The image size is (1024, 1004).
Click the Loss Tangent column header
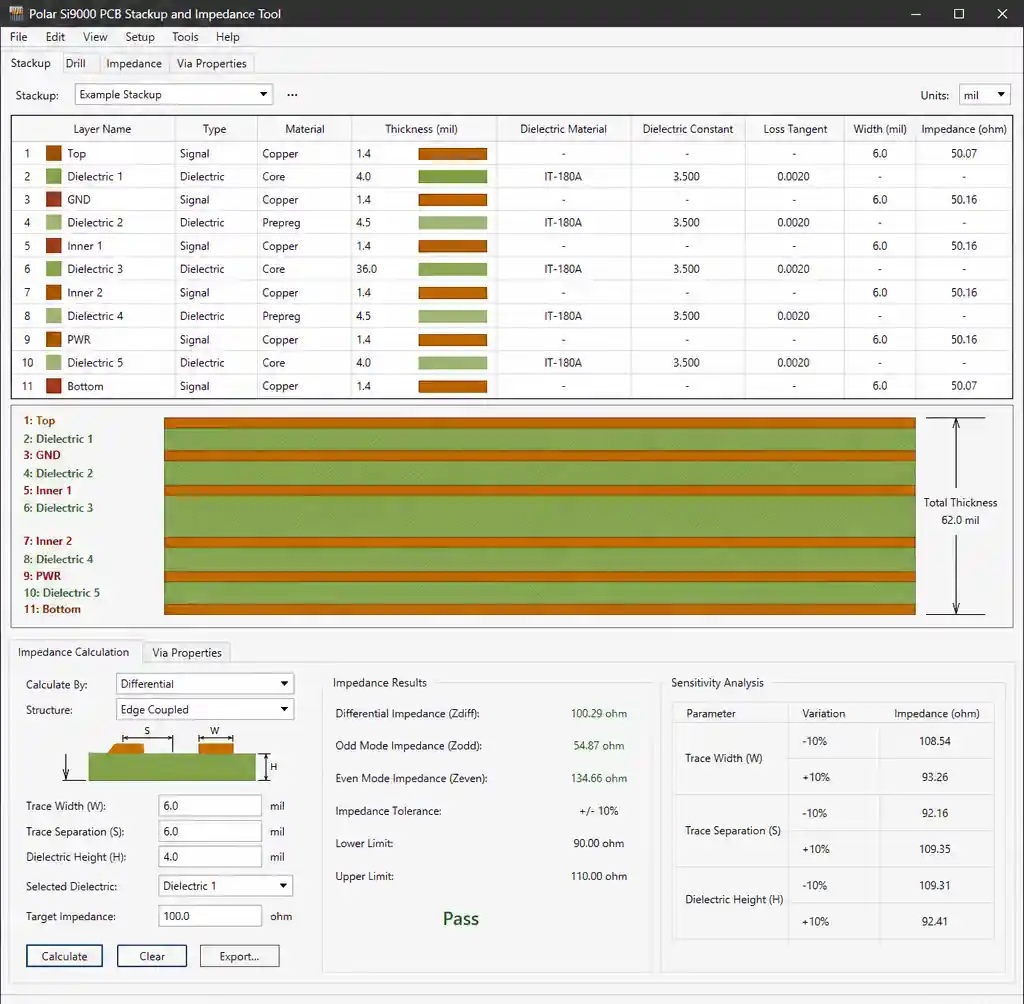795,129
